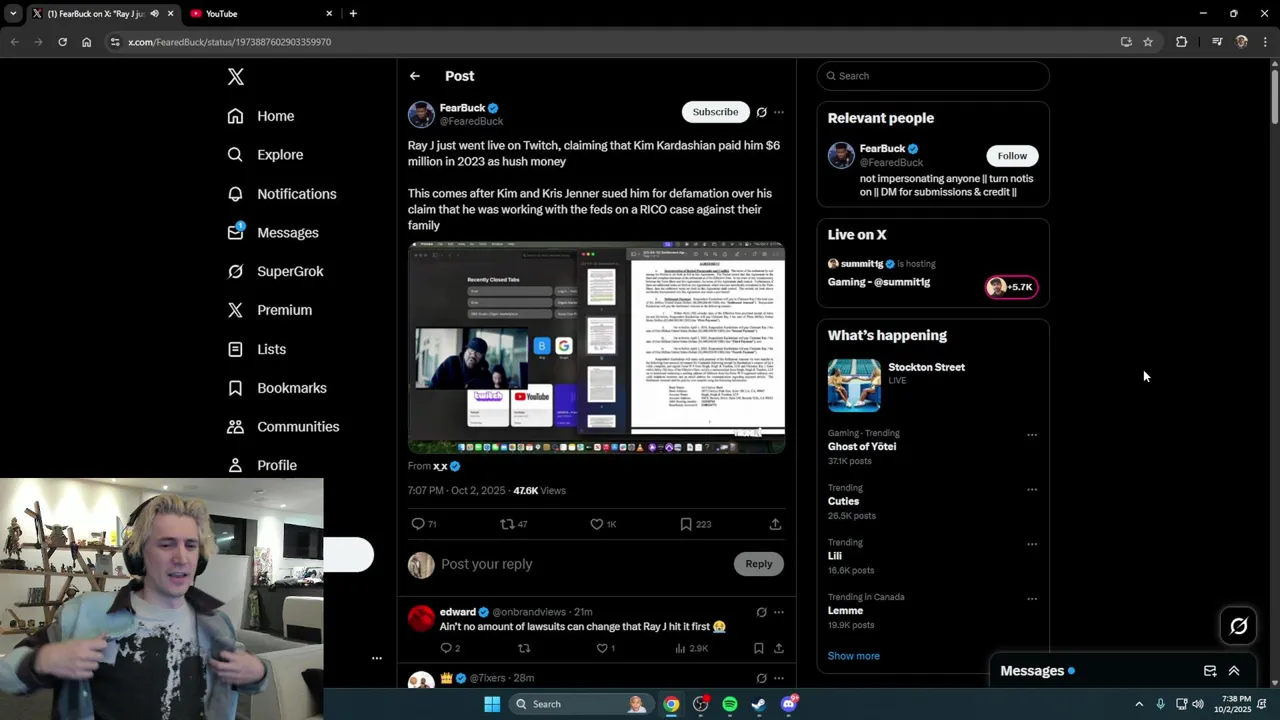Share FearBuck's post
Screen dimensions: 1280x720
pyautogui.click(x=775, y=524)
